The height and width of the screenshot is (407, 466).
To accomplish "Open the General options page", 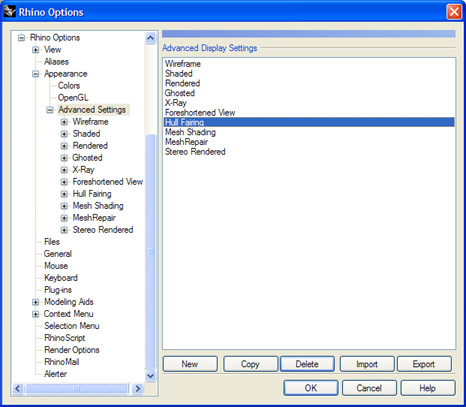I will click(x=58, y=254).
